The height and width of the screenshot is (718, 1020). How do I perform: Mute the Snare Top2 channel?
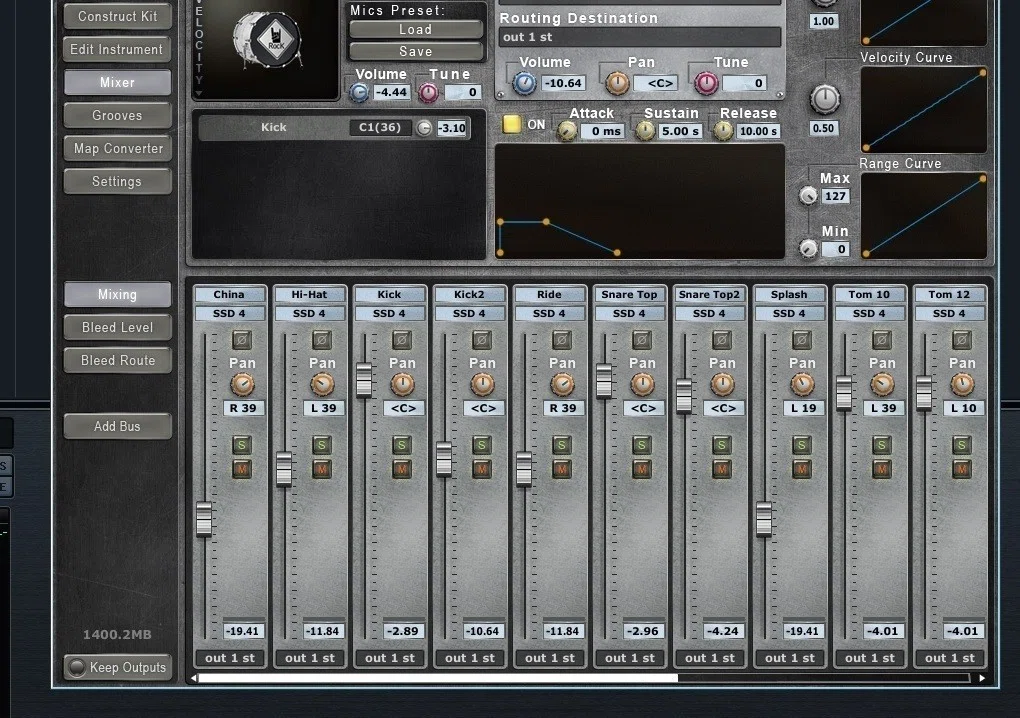point(721,469)
